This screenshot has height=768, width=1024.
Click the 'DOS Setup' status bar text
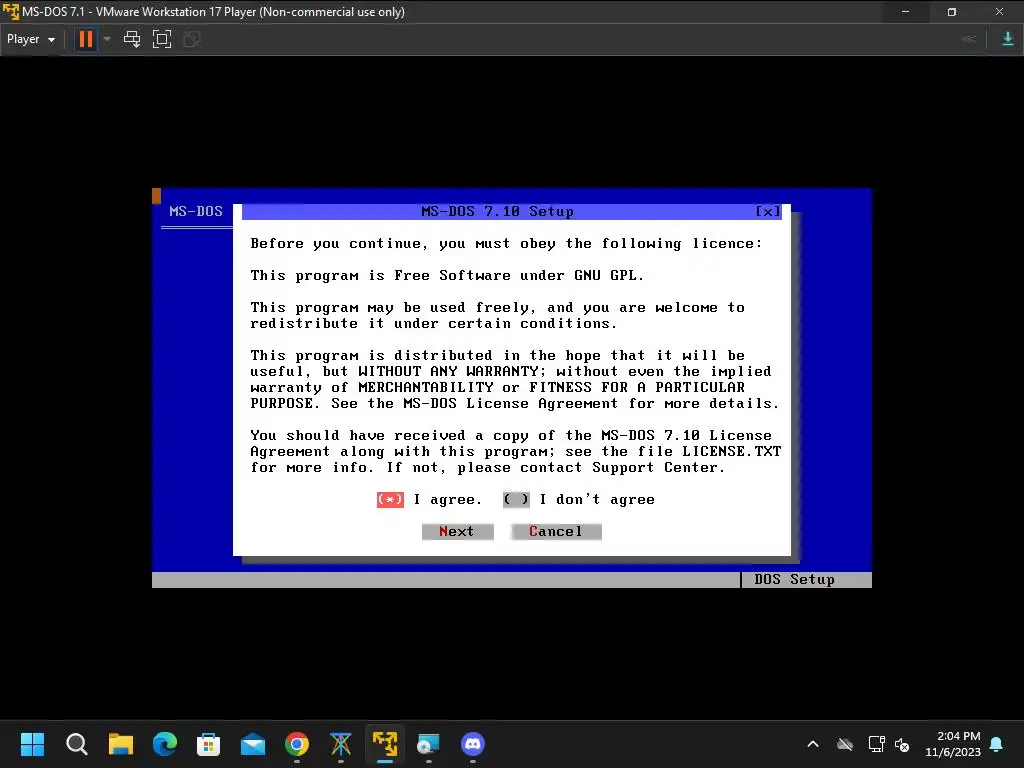pos(794,579)
